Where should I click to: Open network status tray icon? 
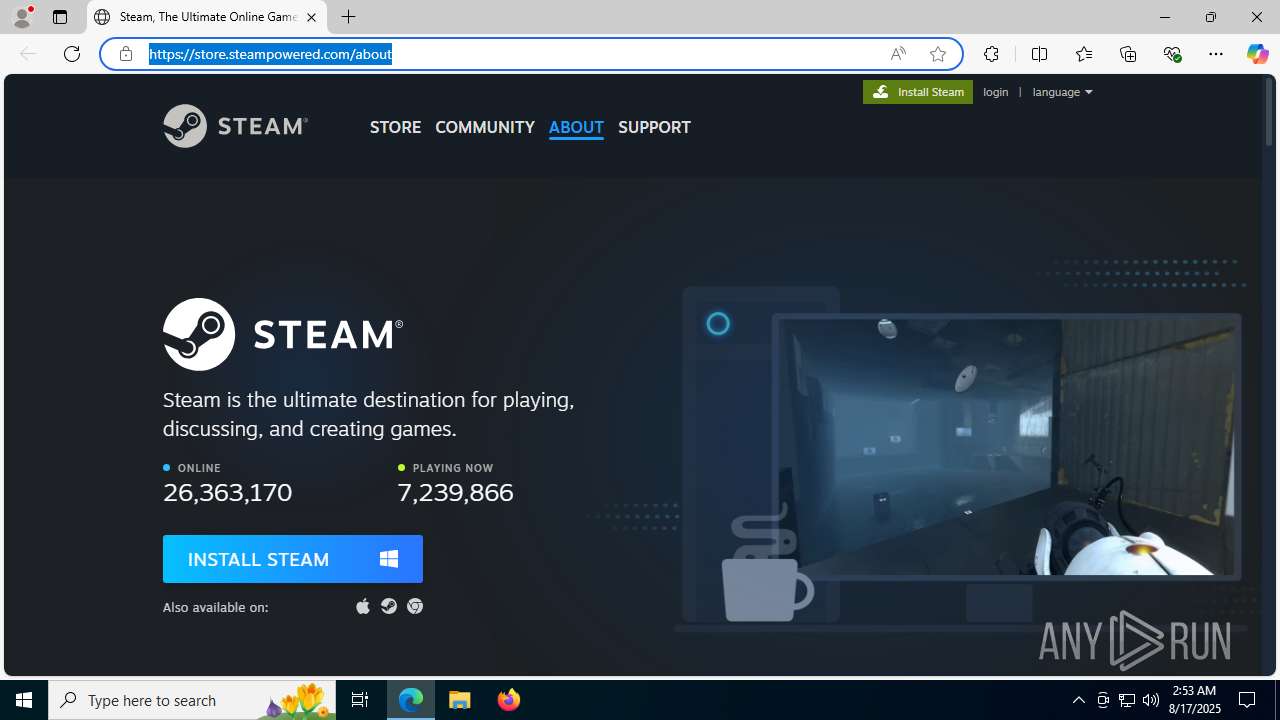tap(1127, 700)
